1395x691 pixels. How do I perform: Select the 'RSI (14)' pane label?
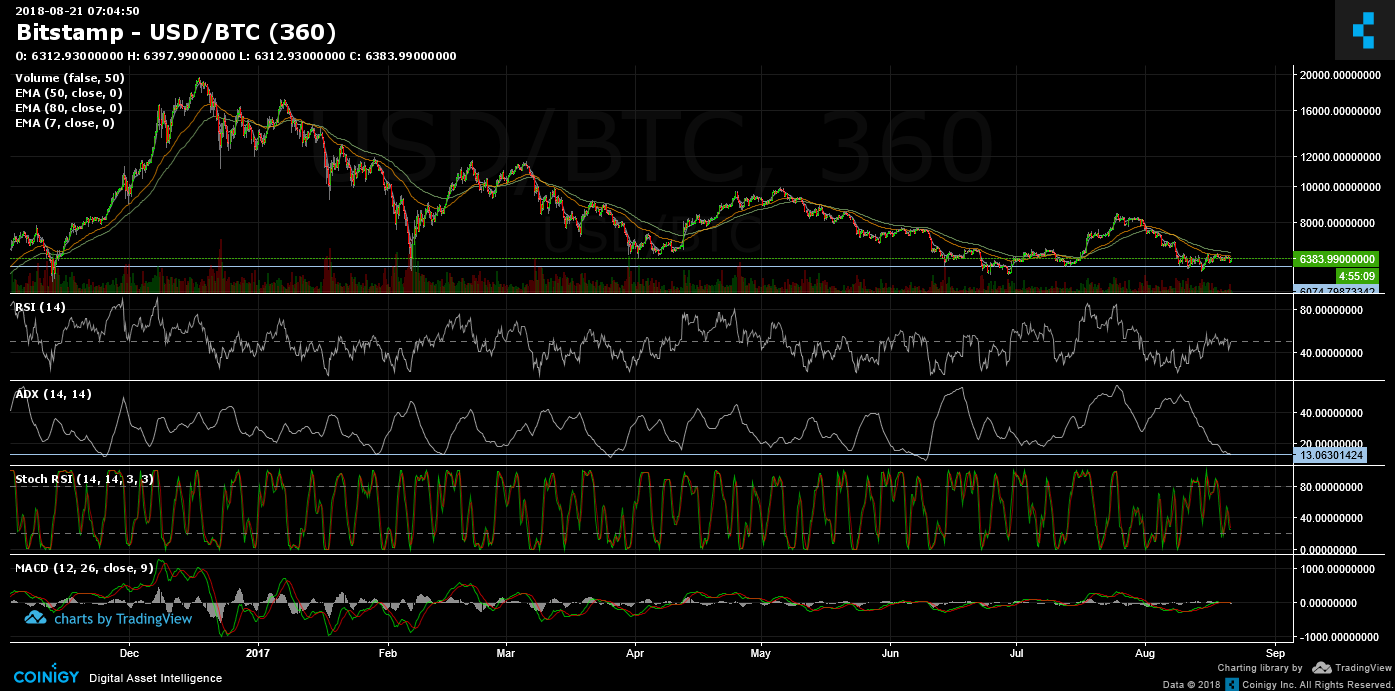[40, 307]
